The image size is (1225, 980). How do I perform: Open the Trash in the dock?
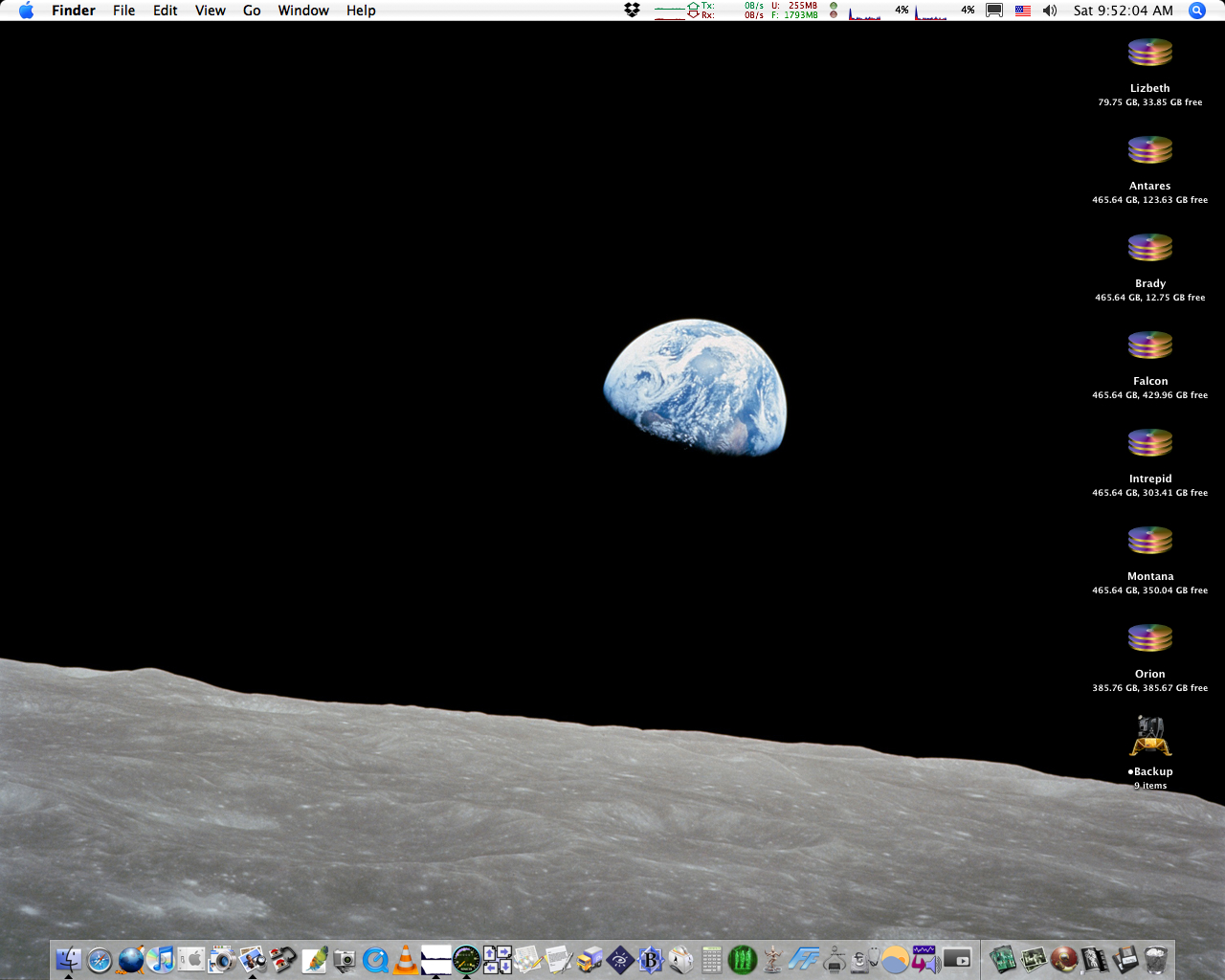tap(1155, 959)
